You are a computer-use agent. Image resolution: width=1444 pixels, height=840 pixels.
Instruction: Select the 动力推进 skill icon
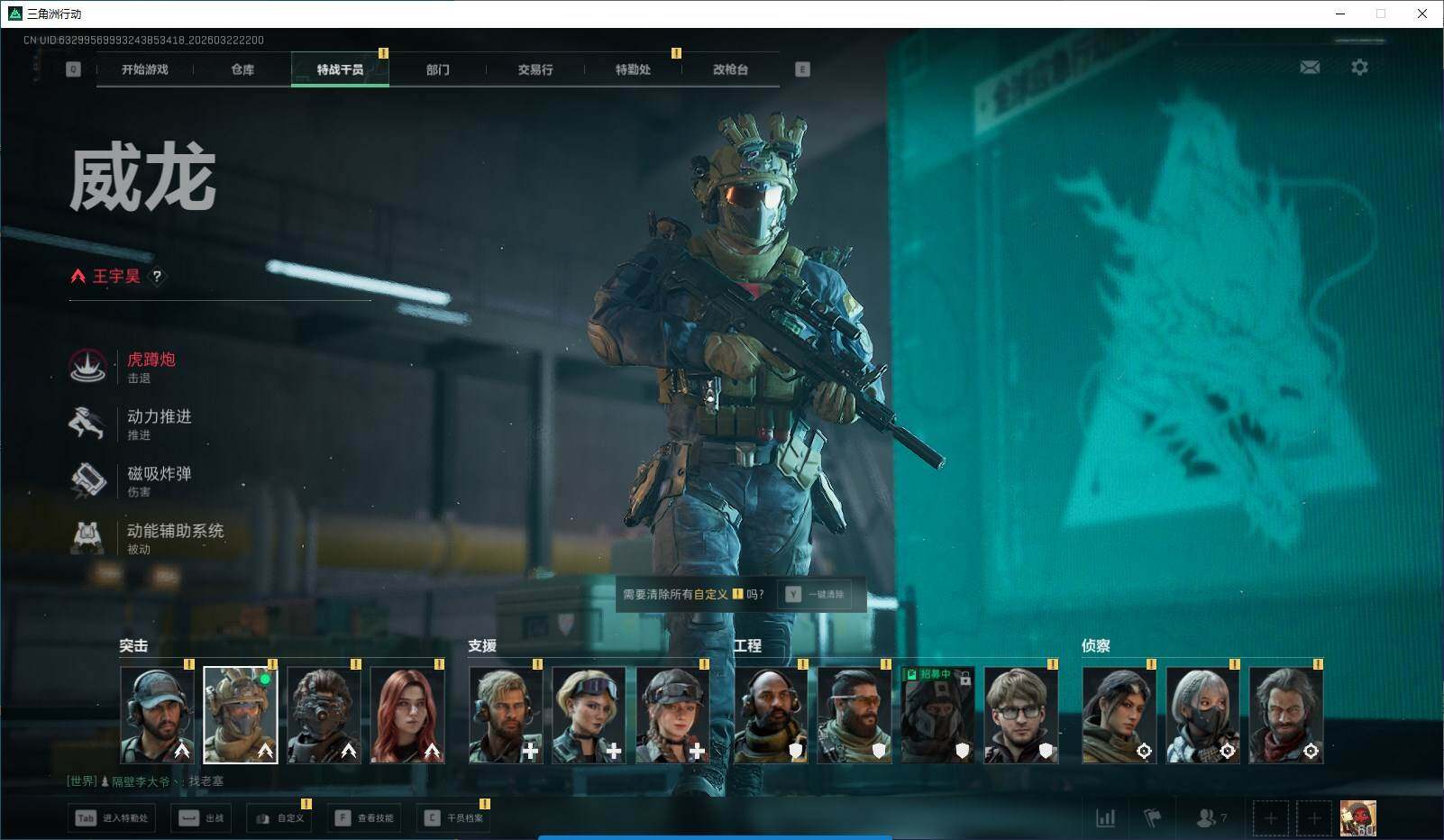(87, 423)
